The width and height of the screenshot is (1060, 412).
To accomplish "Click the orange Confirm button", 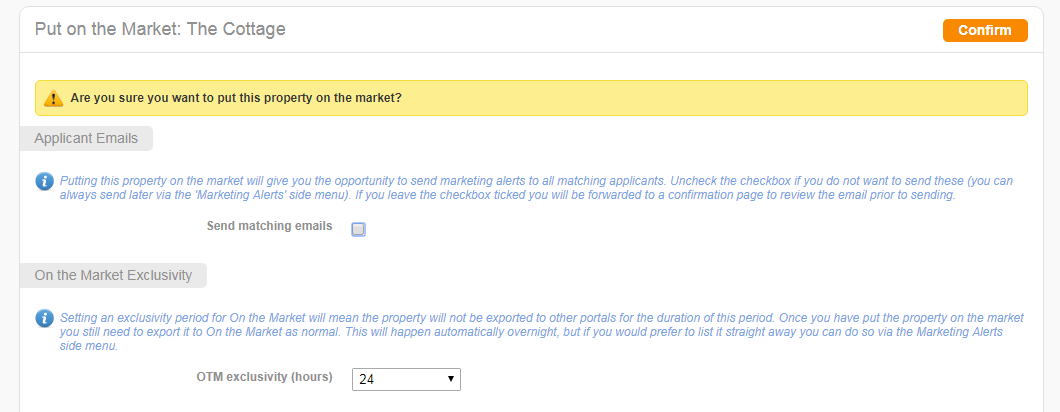I will pos(985,30).
